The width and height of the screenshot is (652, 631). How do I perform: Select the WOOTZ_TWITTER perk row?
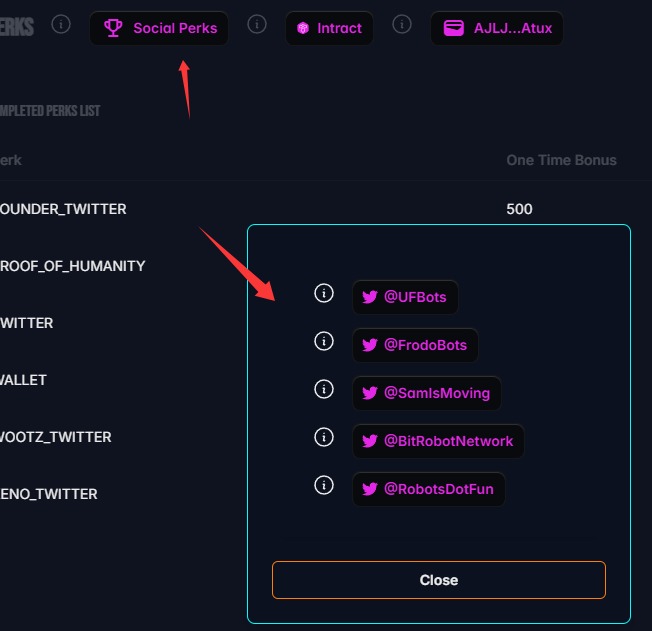click(x=123, y=437)
